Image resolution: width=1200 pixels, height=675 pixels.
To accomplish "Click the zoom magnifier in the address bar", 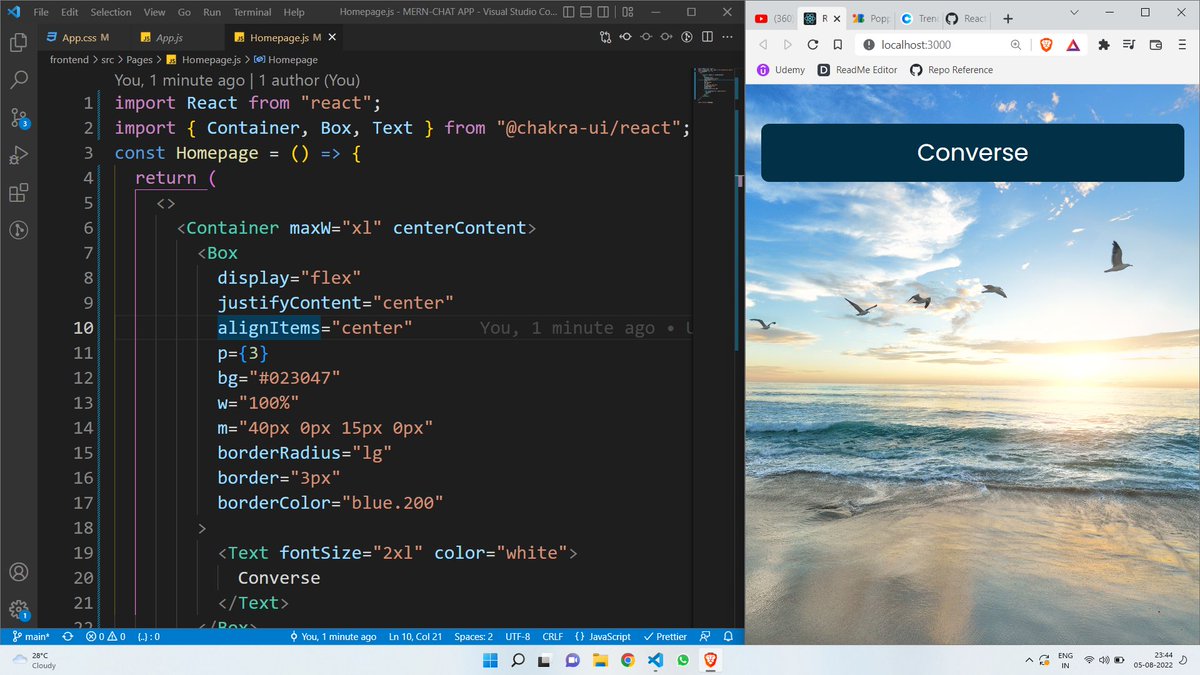I will point(1016,45).
